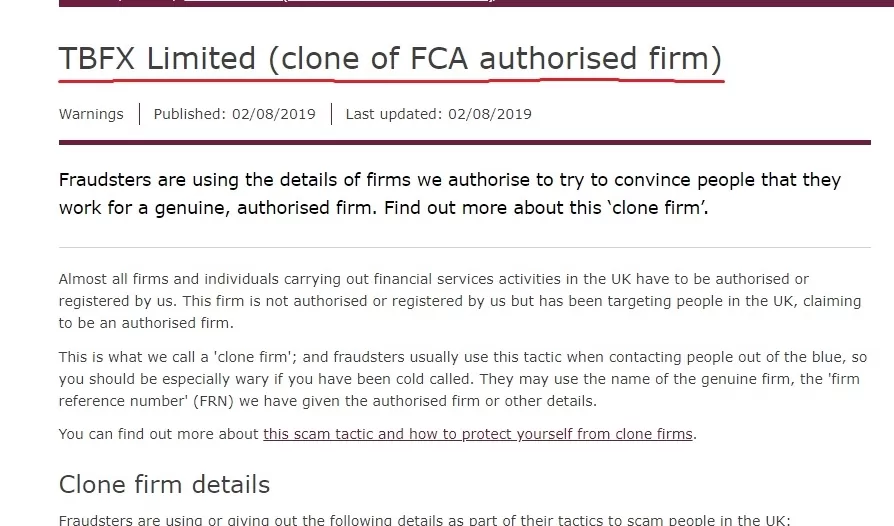Click the partially visible underlined link in top banner
This screenshot has height=526, width=894.
(339, 1)
